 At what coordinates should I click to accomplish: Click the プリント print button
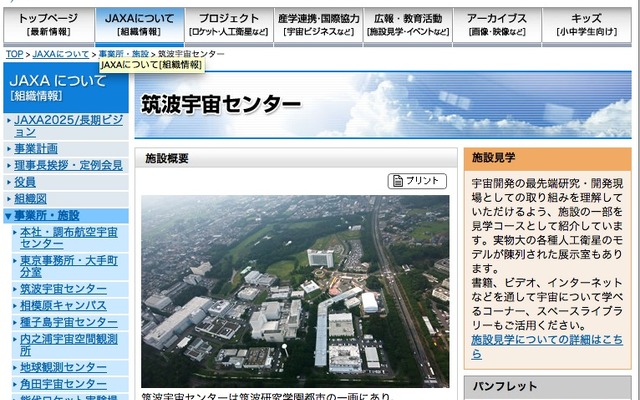pos(417,181)
